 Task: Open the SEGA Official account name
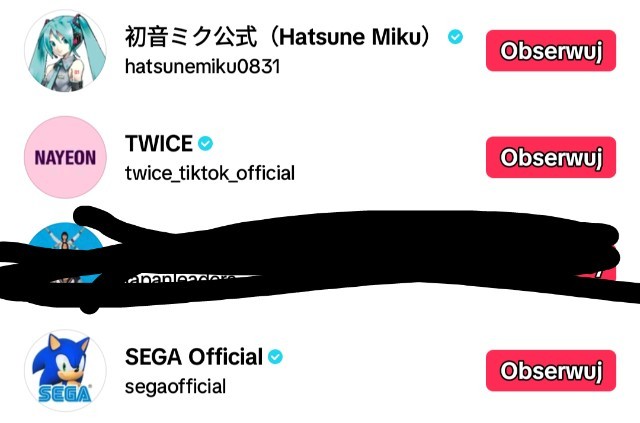pos(193,357)
